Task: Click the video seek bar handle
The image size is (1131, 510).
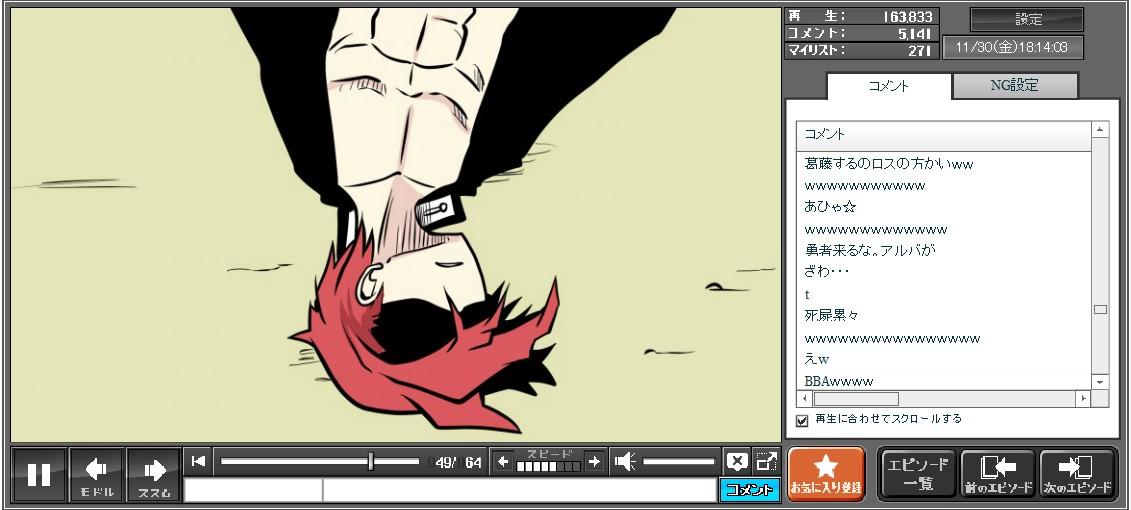Action: click(371, 461)
